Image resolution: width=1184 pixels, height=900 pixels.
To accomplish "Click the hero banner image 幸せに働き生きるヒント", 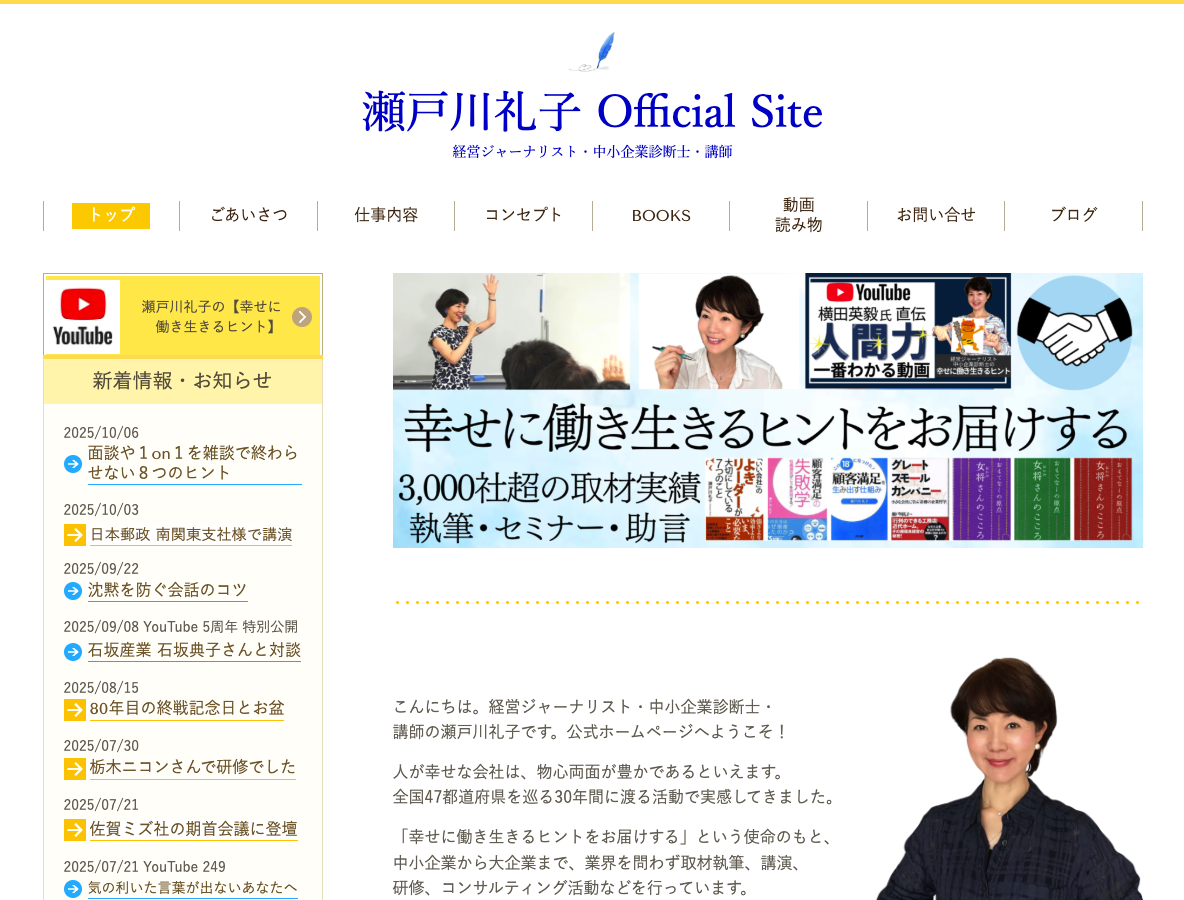I will (767, 410).
